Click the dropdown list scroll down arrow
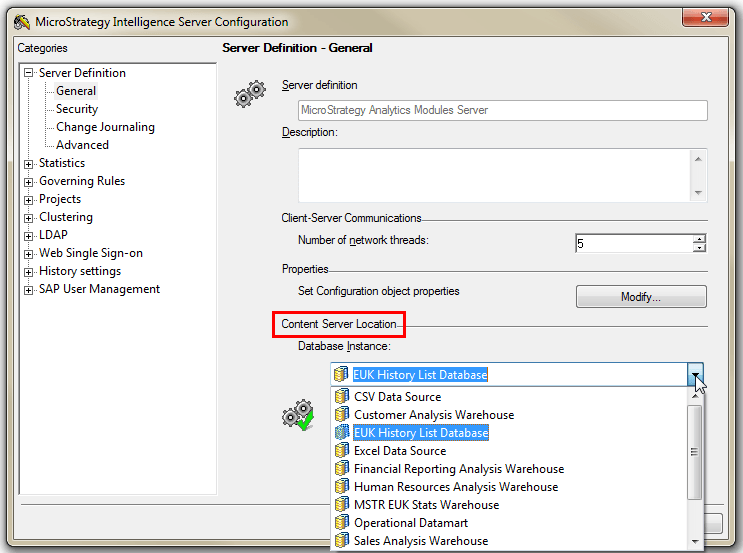Screen dimensions: 743x553 click(x=695, y=541)
